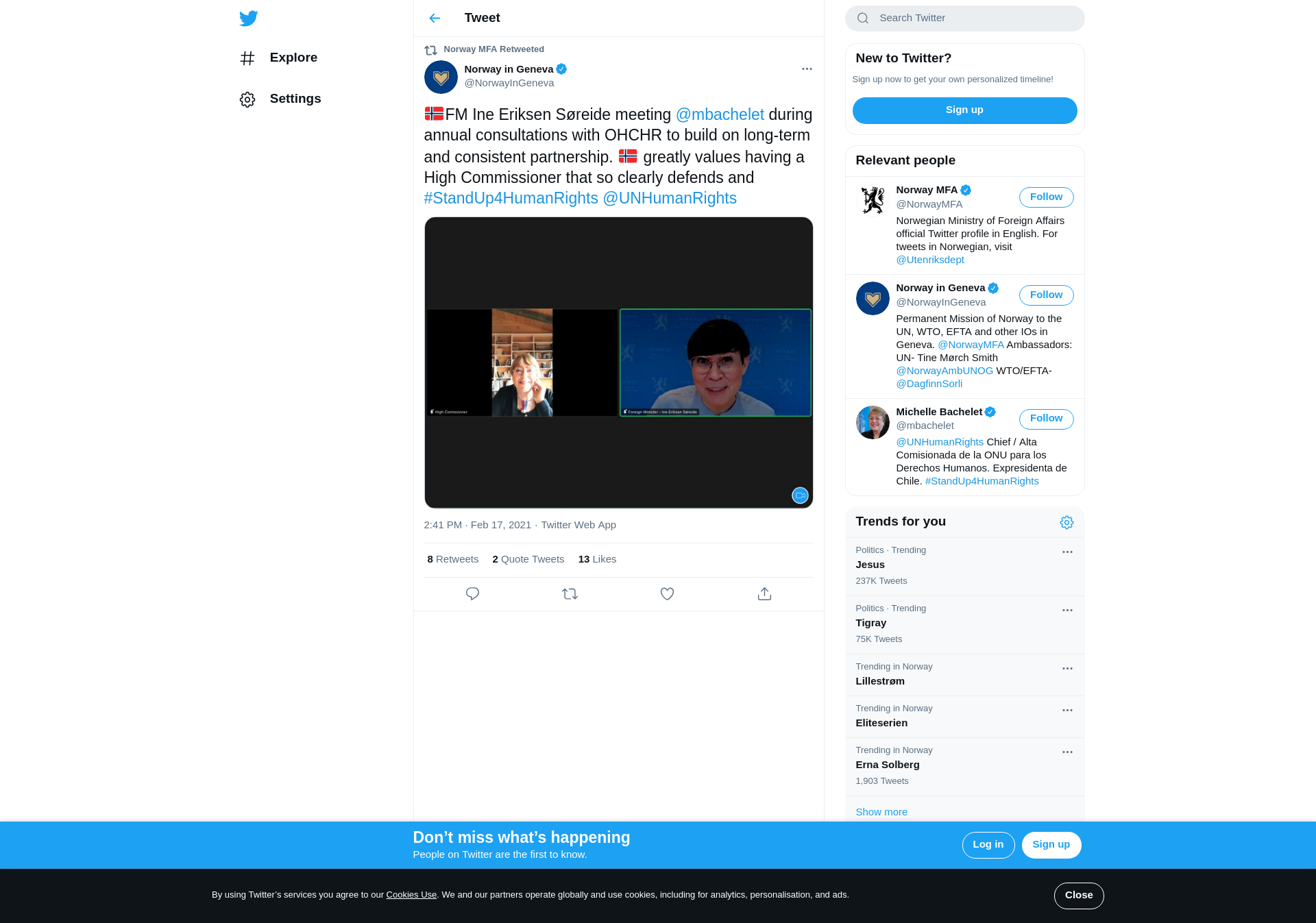
Task: Open the tweet's three-dot more menu
Action: pos(807,69)
